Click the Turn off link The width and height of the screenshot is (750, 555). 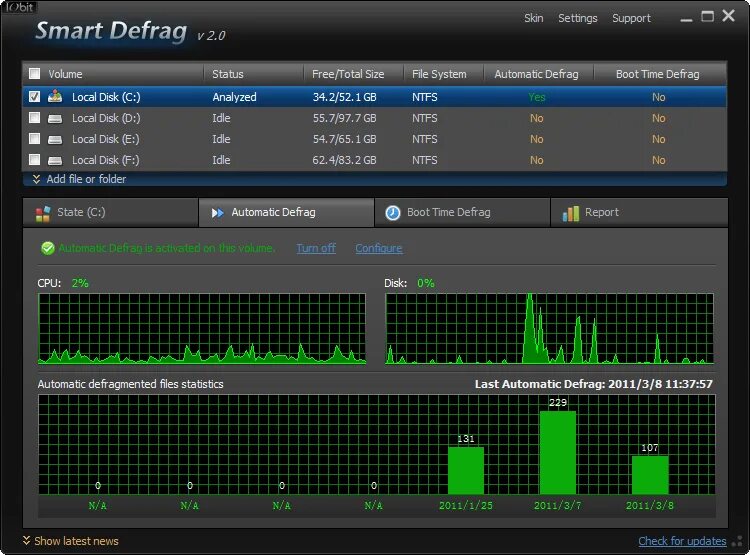(316, 248)
